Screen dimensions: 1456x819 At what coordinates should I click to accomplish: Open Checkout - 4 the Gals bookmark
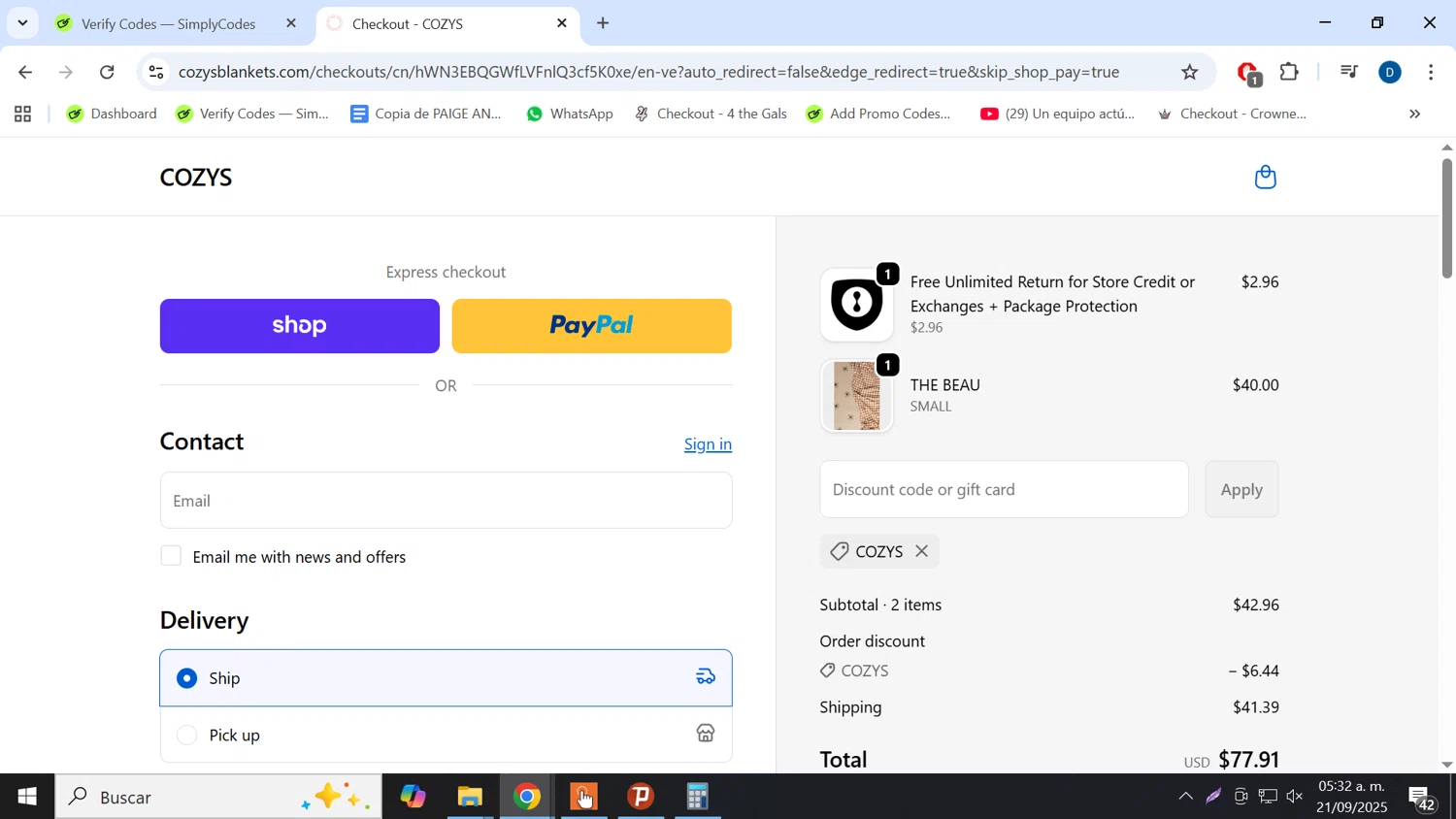711,115
